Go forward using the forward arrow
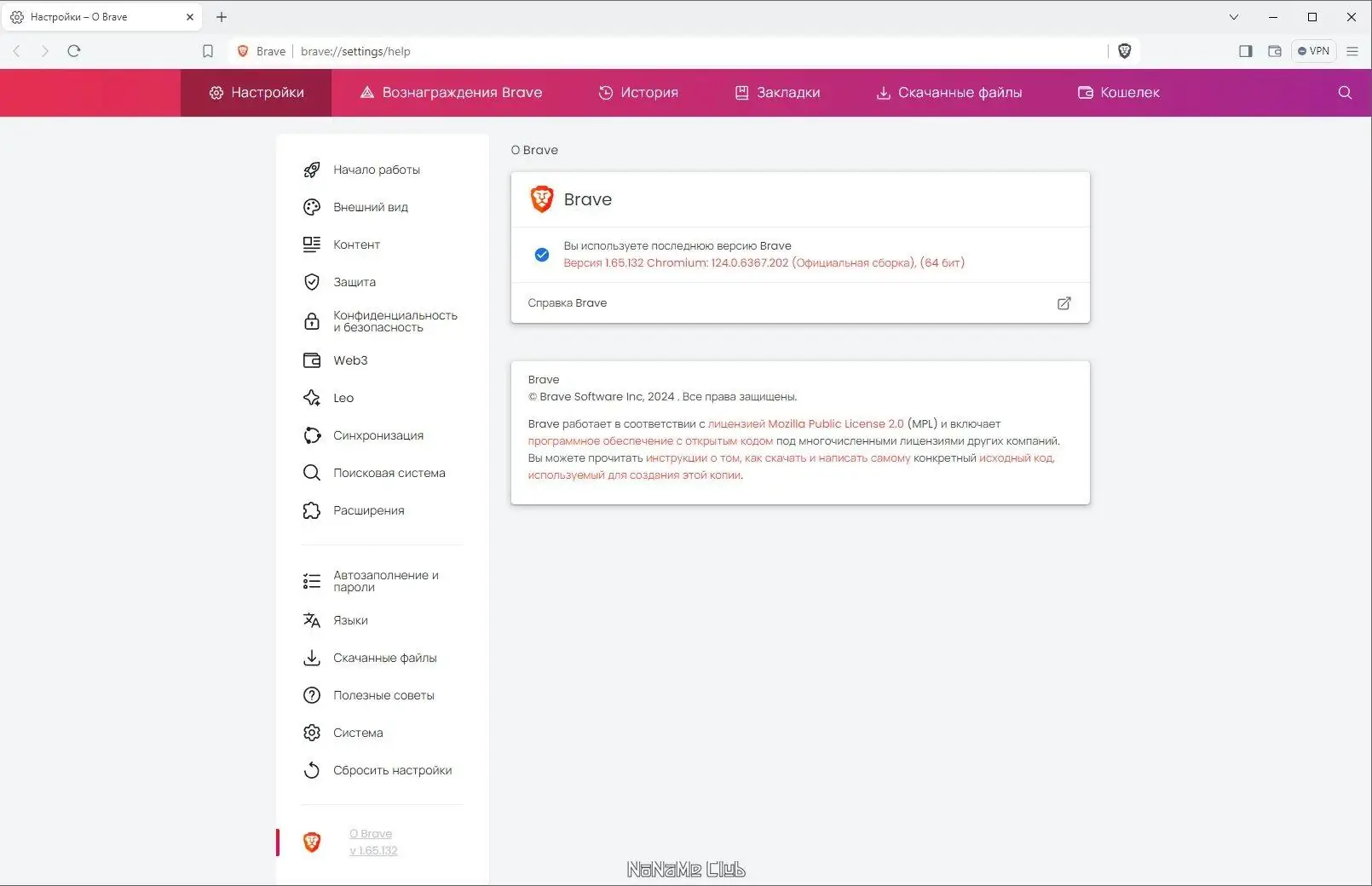1372x886 pixels. point(45,51)
